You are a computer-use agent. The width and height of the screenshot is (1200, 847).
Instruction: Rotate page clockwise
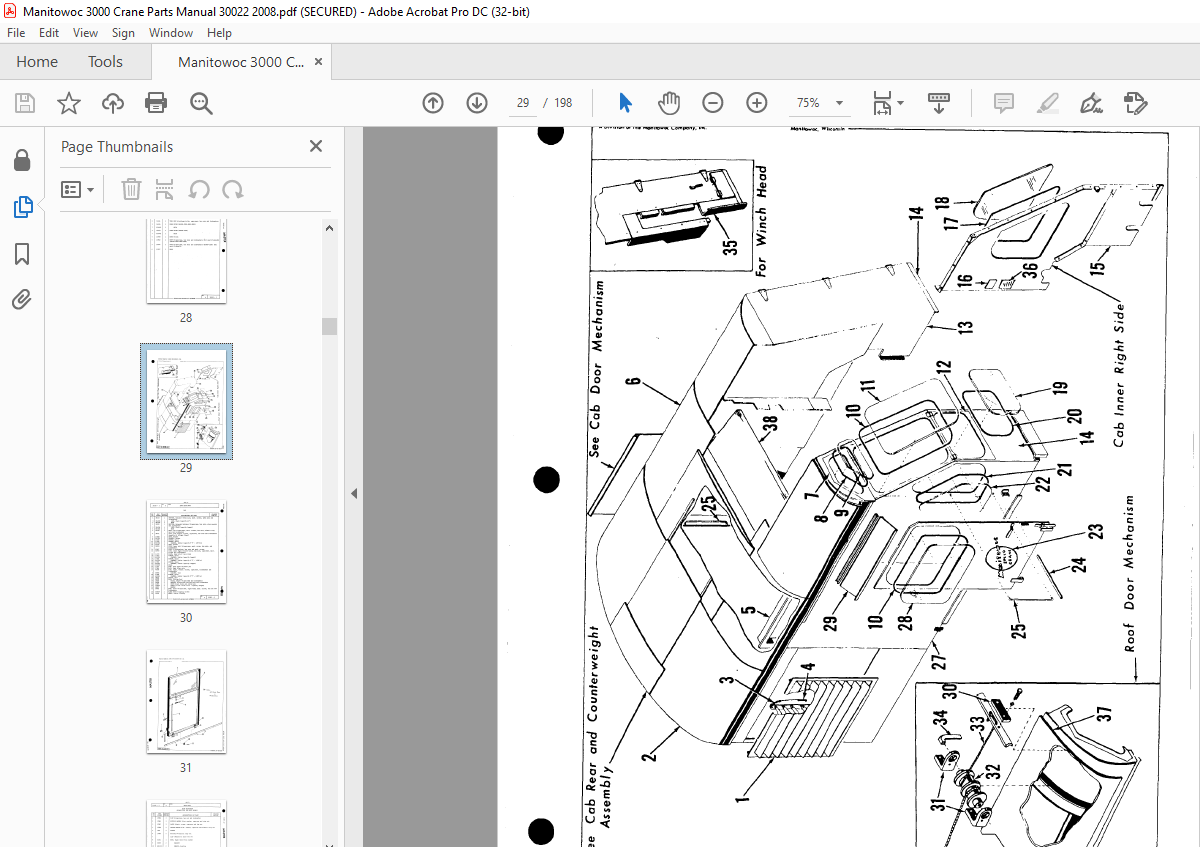pos(233,189)
